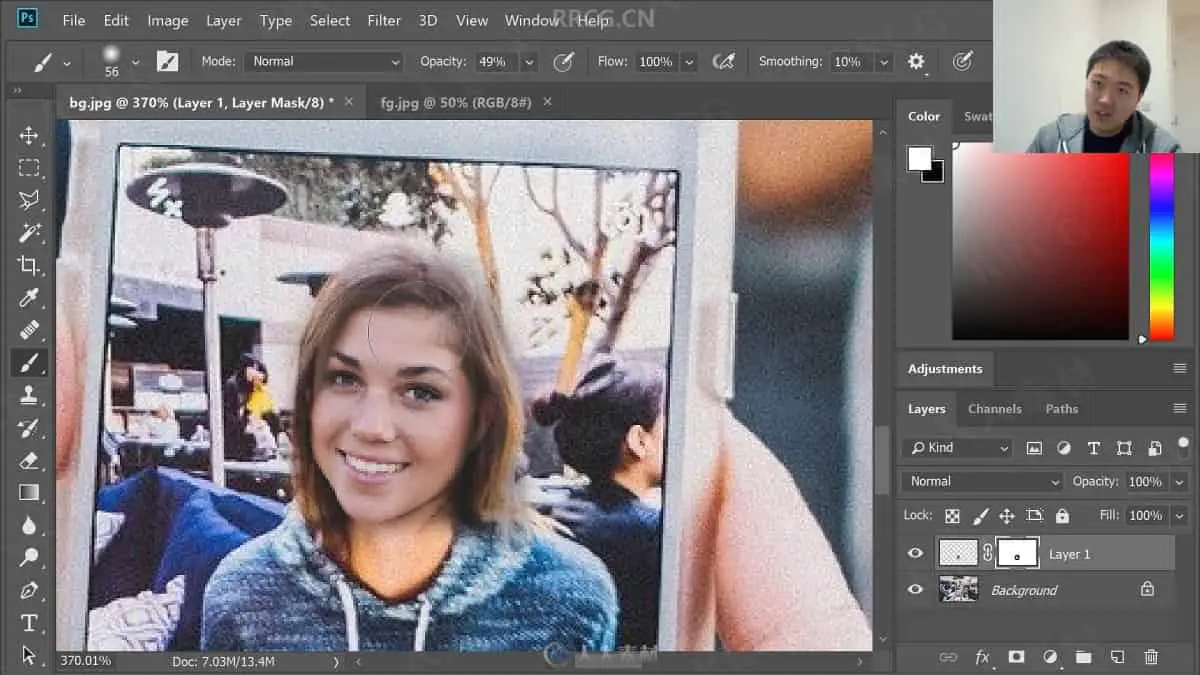Hide the Background layer visibility eye
1200x675 pixels.
tap(915, 590)
